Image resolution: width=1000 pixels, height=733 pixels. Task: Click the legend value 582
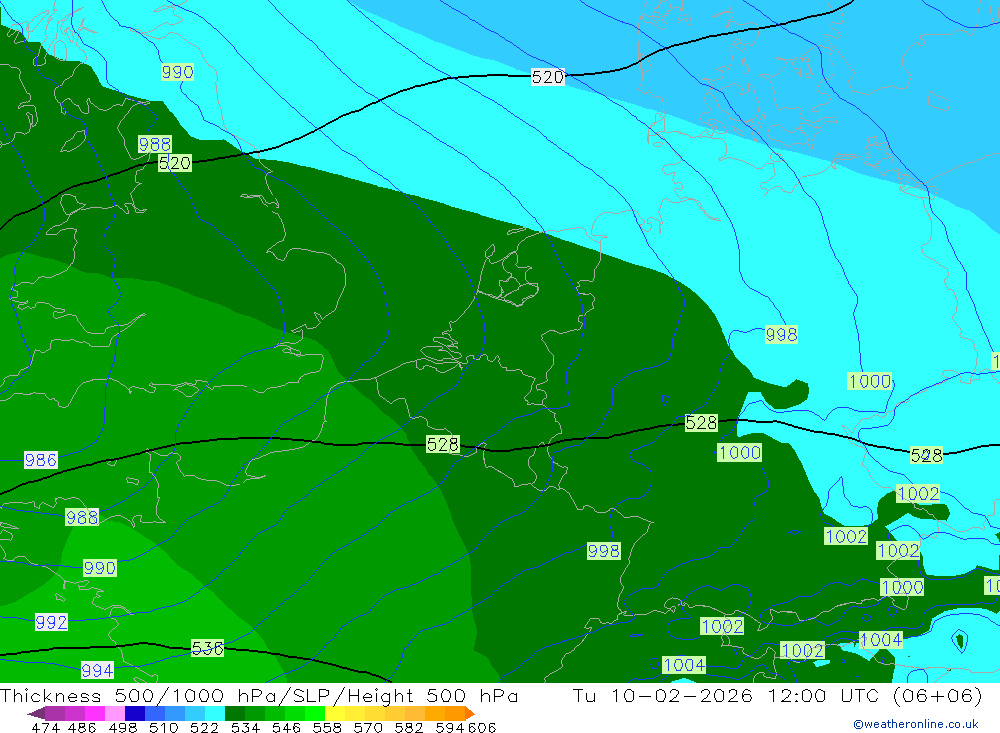[409, 727]
